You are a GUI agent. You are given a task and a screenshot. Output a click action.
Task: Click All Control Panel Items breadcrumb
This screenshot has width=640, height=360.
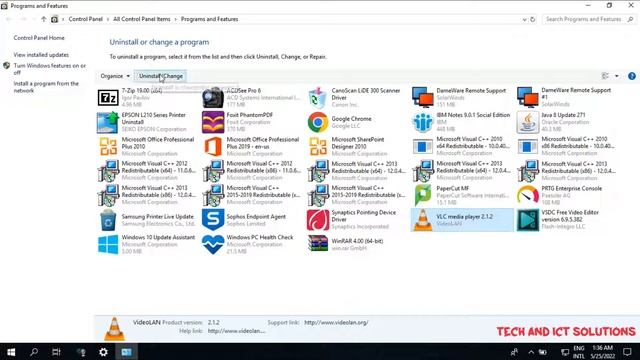[142, 19]
